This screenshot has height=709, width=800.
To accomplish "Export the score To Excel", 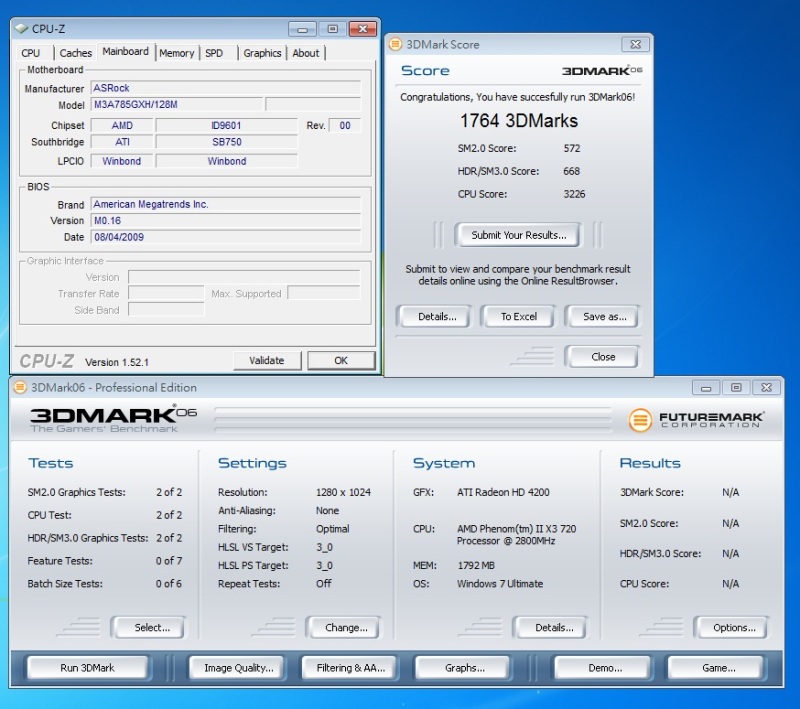I will [x=519, y=317].
